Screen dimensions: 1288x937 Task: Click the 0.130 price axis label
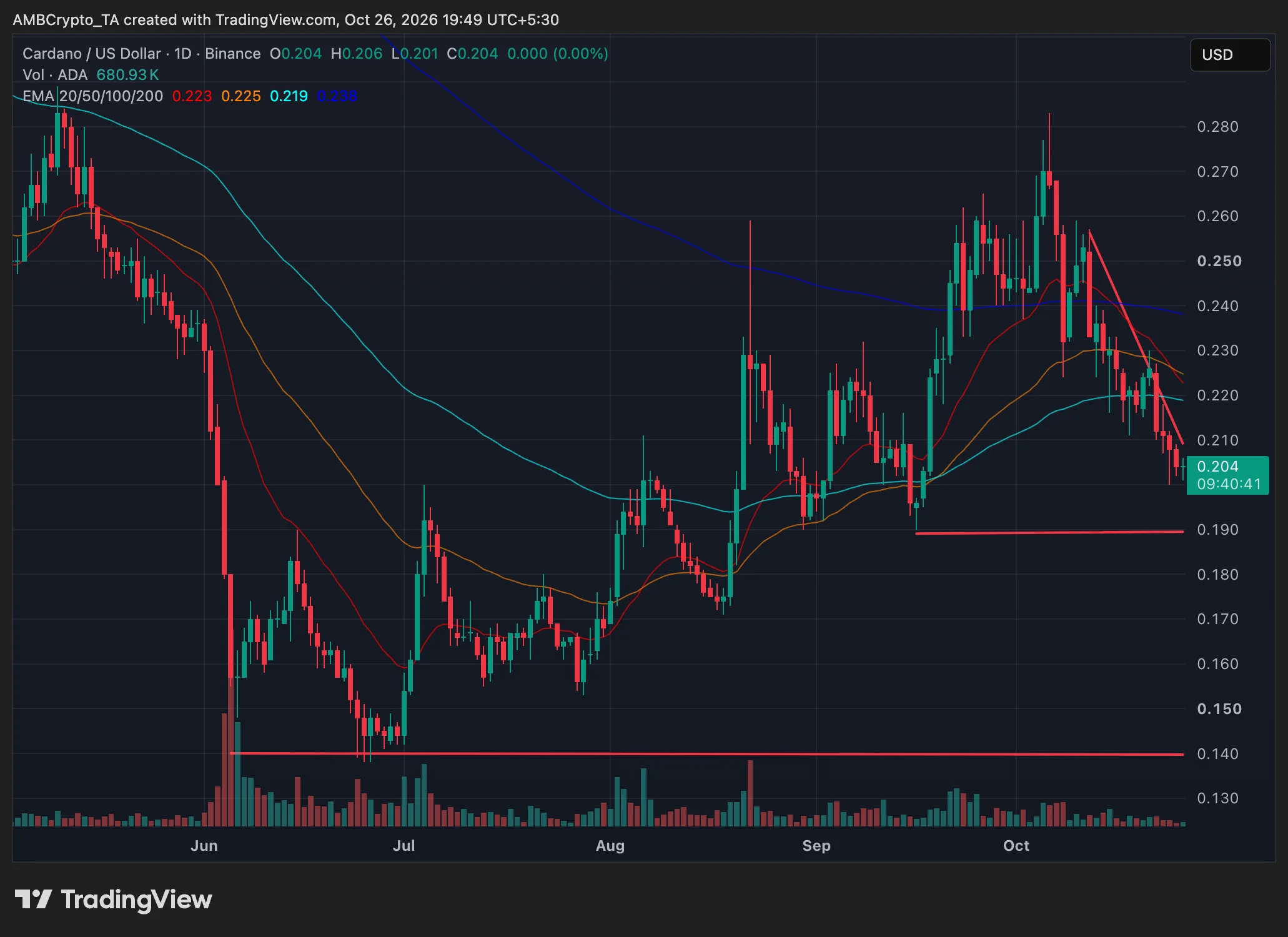1217,798
